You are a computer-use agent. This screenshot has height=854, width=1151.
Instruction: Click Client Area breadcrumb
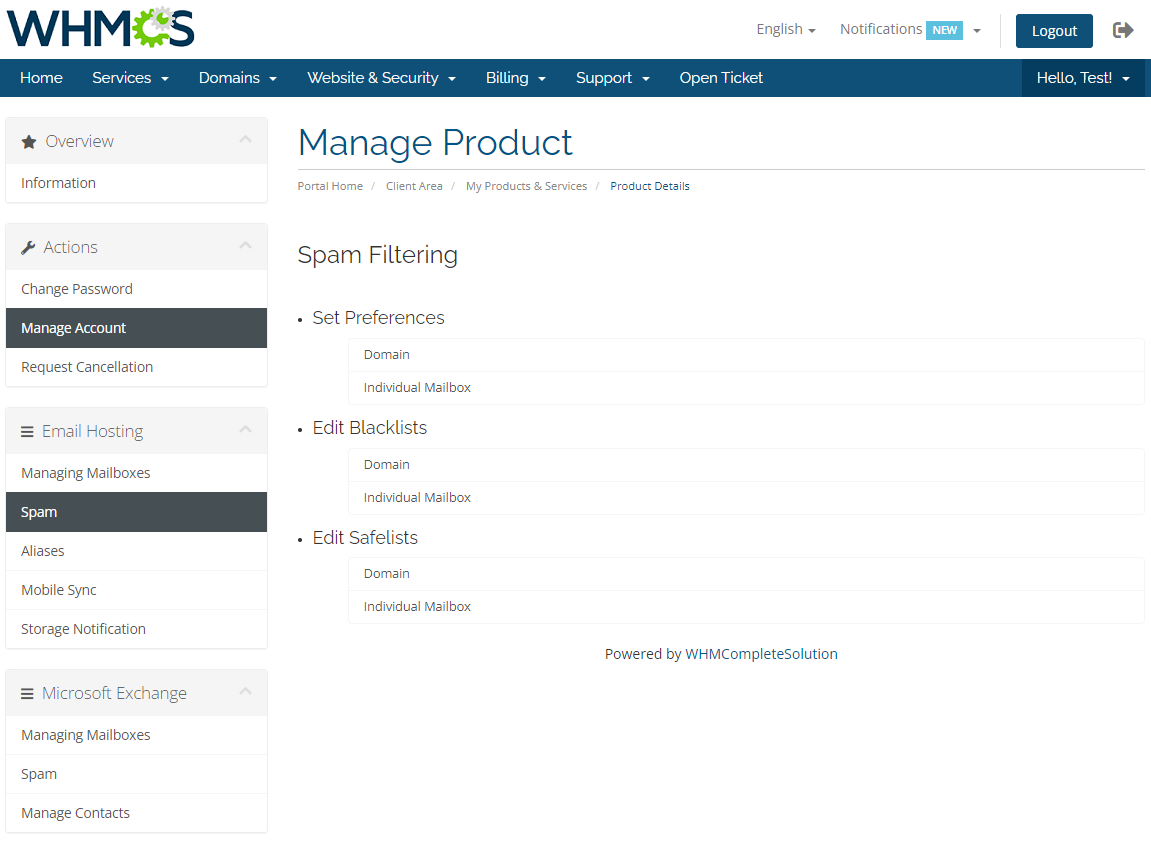[414, 186]
